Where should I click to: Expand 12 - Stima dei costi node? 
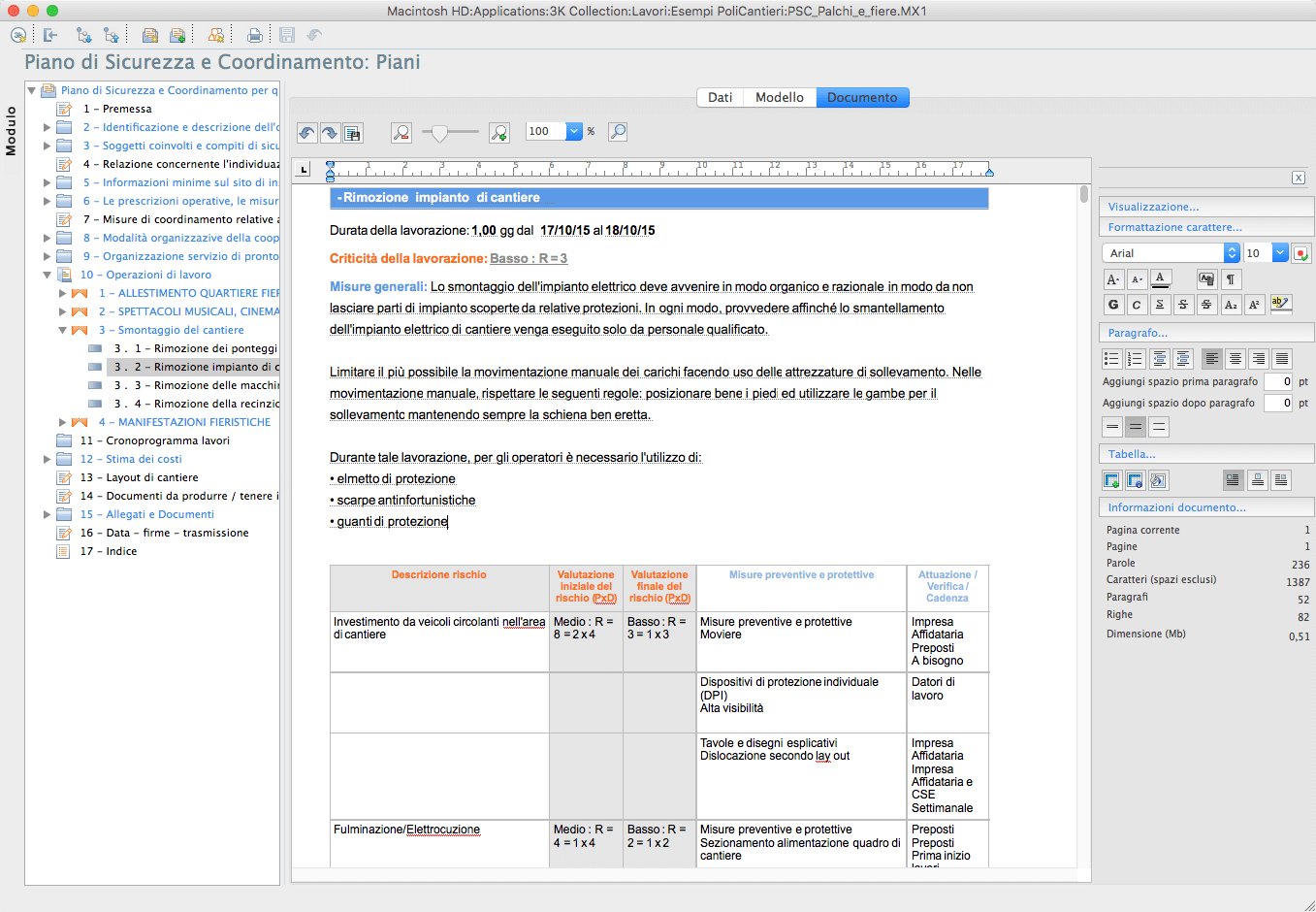[x=47, y=459]
